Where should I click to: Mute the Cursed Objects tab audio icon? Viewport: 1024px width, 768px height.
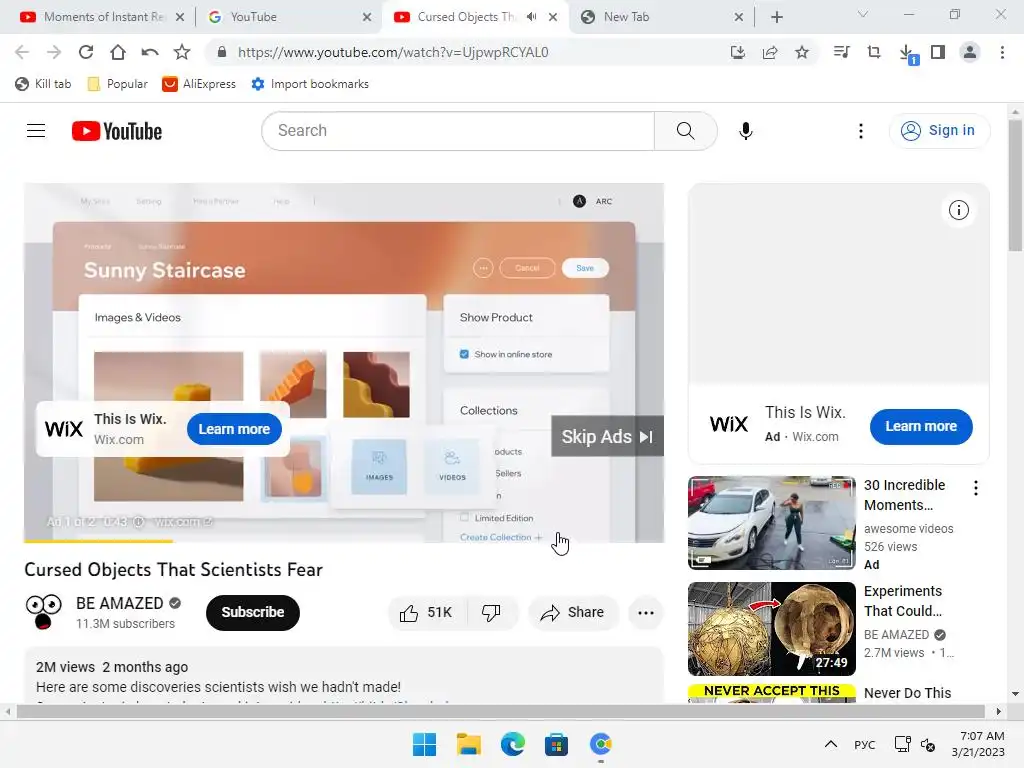click(532, 17)
